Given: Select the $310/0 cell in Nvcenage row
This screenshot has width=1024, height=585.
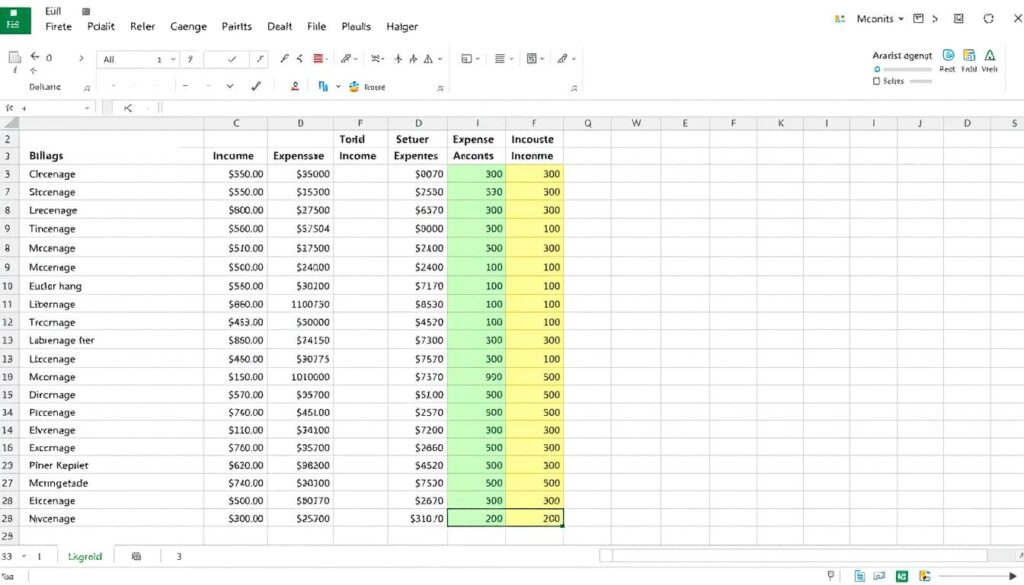Looking at the screenshot, I should 417,518.
